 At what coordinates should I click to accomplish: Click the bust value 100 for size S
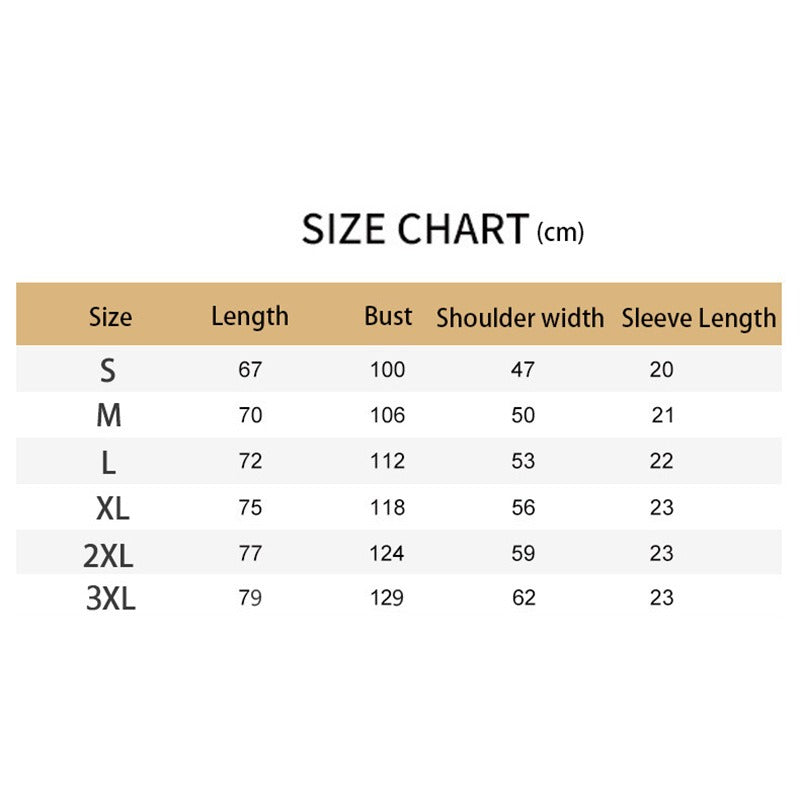click(387, 370)
